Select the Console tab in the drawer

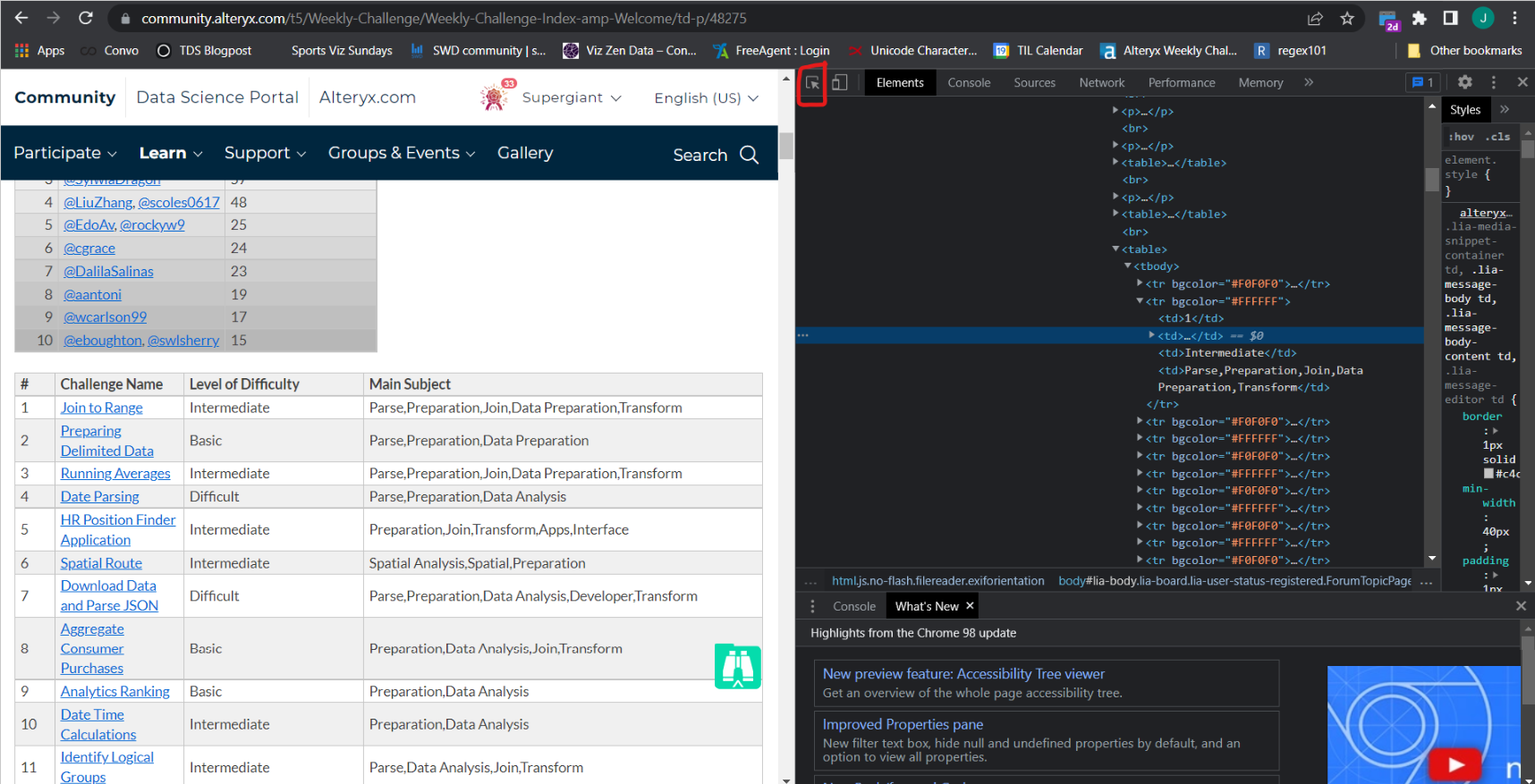click(853, 606)
